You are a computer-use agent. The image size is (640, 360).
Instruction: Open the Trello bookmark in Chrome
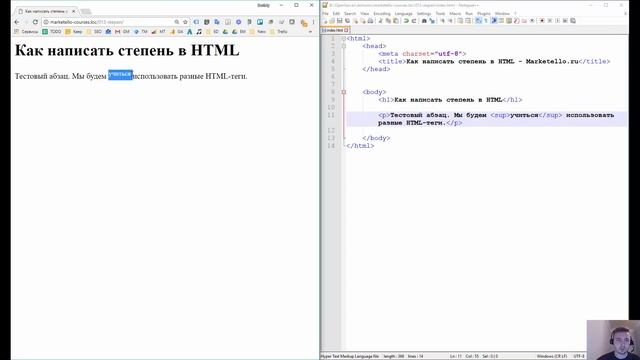[x=279, y=31]
